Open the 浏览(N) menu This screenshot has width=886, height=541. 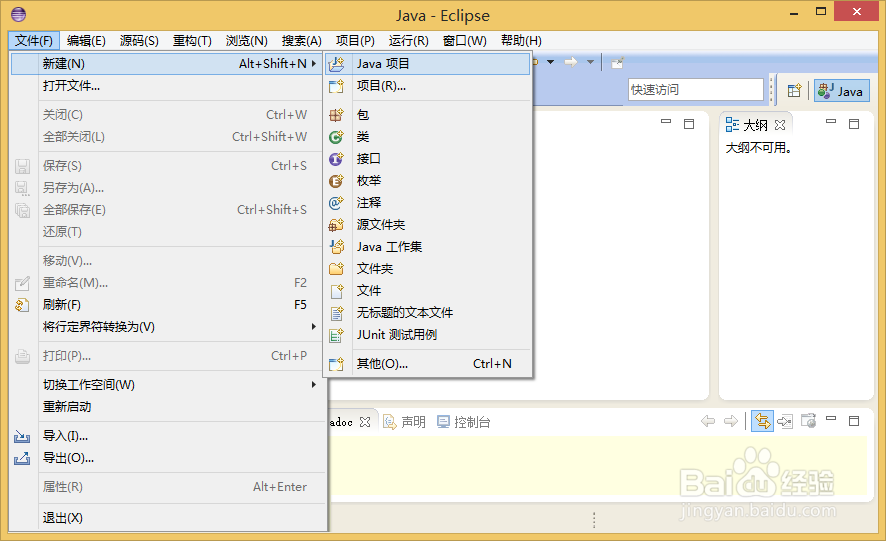(x=246, y=41)
